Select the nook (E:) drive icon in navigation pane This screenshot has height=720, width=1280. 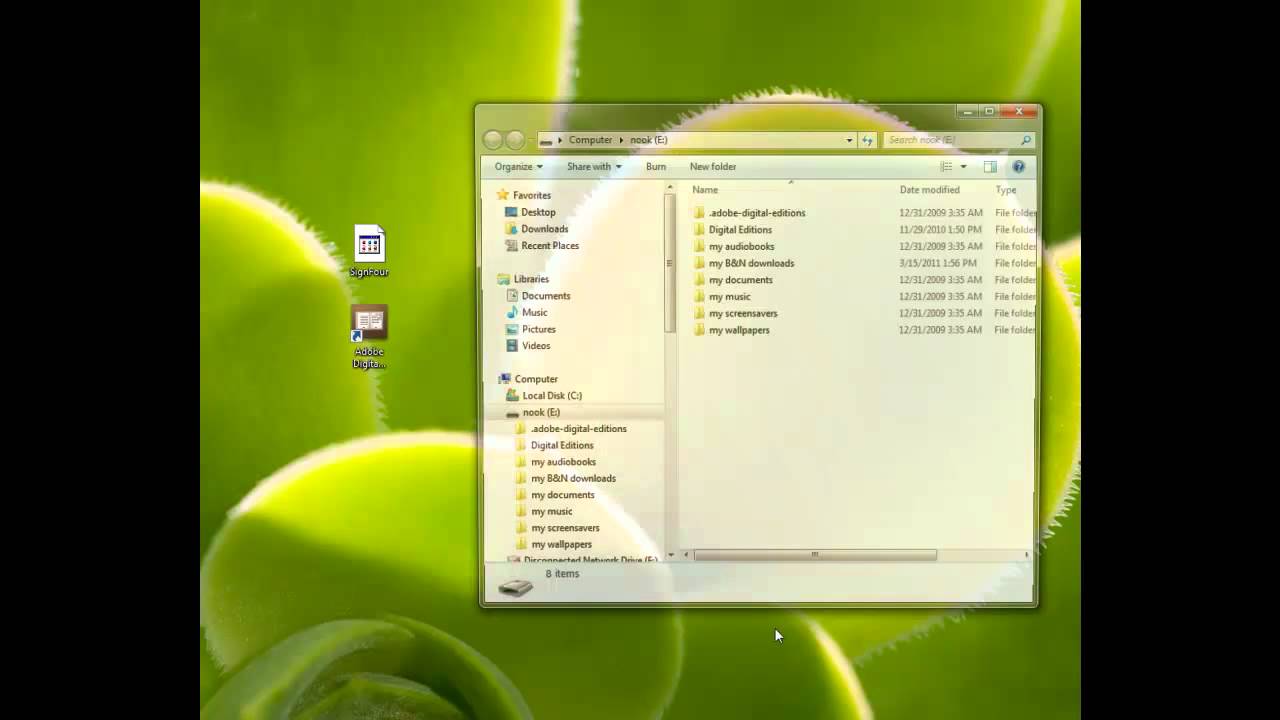pyautogui.click(x=512, y=412)
